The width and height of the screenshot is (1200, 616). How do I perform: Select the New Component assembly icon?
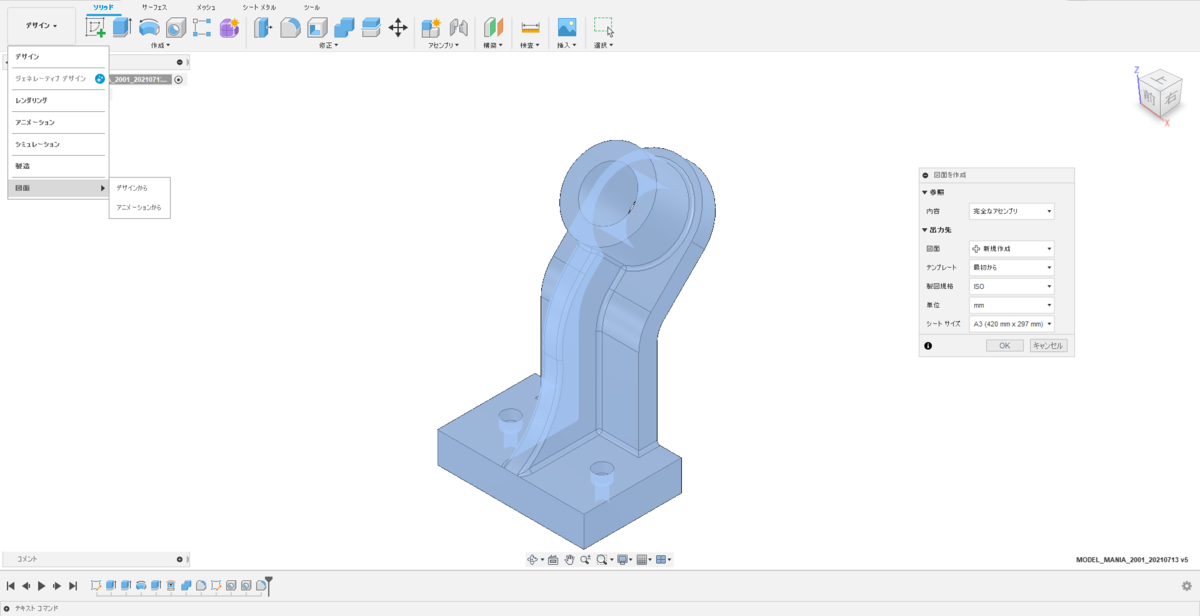tap(431, 27)
